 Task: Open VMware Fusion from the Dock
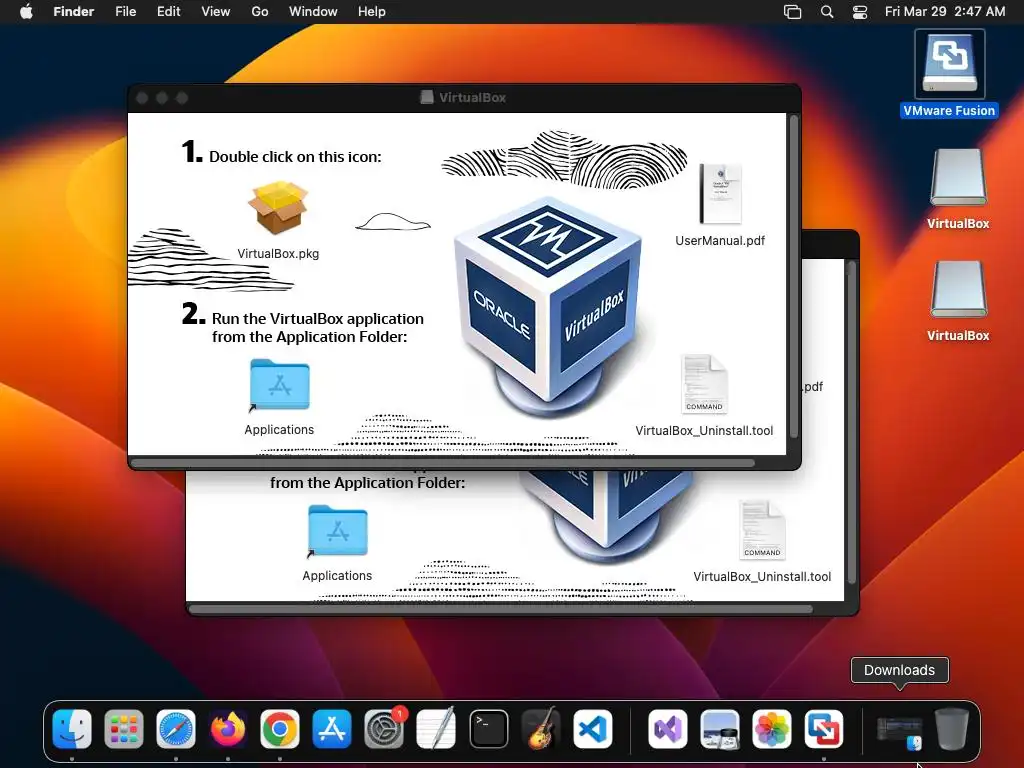pyautogui.click(x=824, y=728)
